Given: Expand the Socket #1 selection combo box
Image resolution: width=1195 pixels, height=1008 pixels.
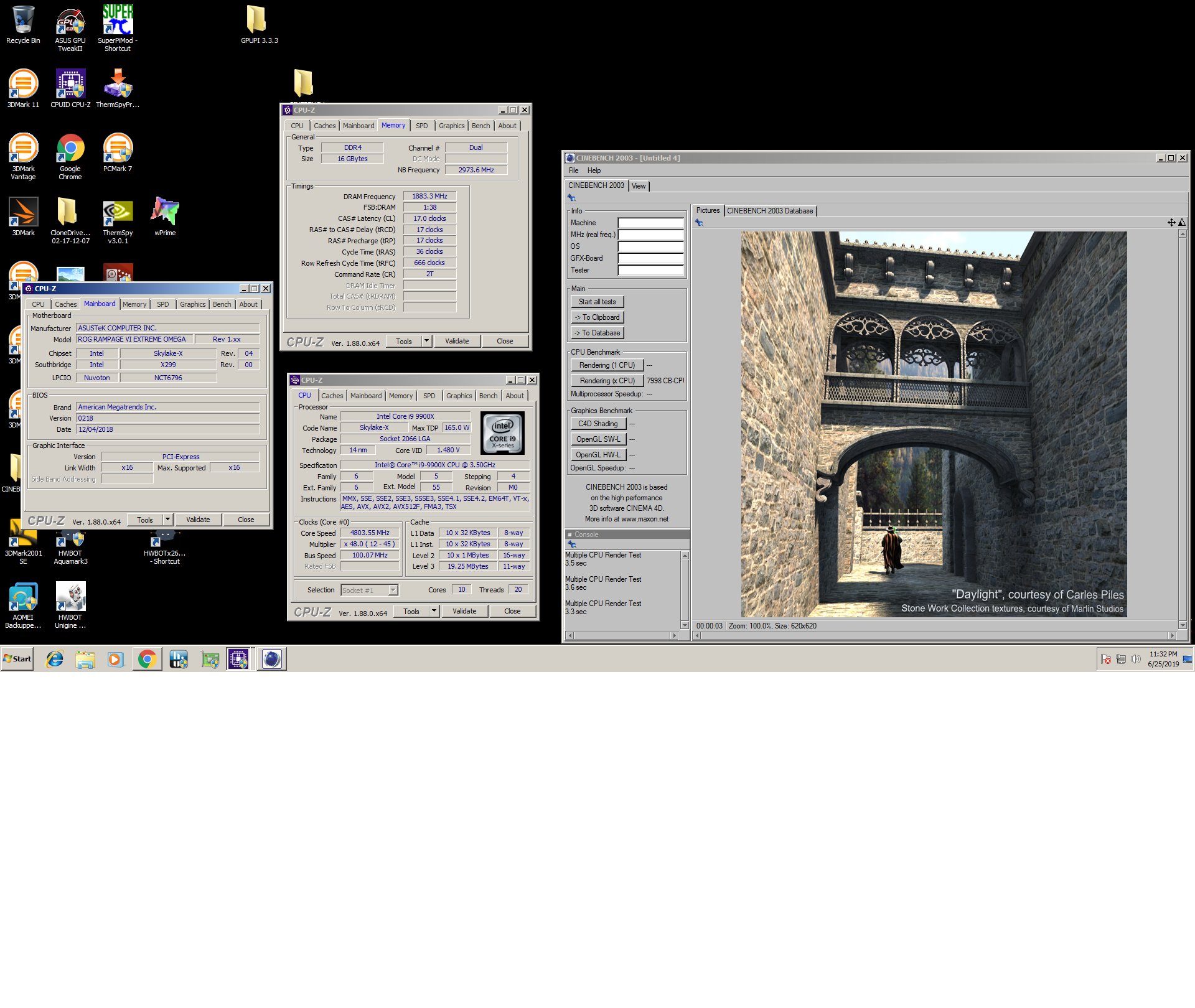Looking at the screenshot, I should 393,590.
